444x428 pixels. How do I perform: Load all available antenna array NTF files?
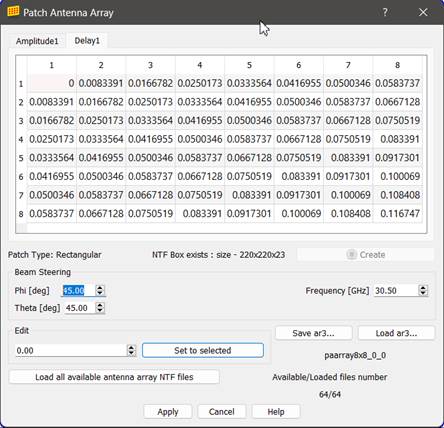[x=114, y=377]
